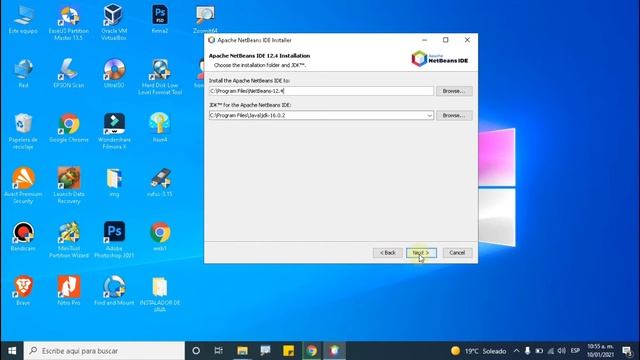The width and height of the screenshot is (640, 360).
Task: Select the Bandicam desktop icon
Action: click(23, 236)
